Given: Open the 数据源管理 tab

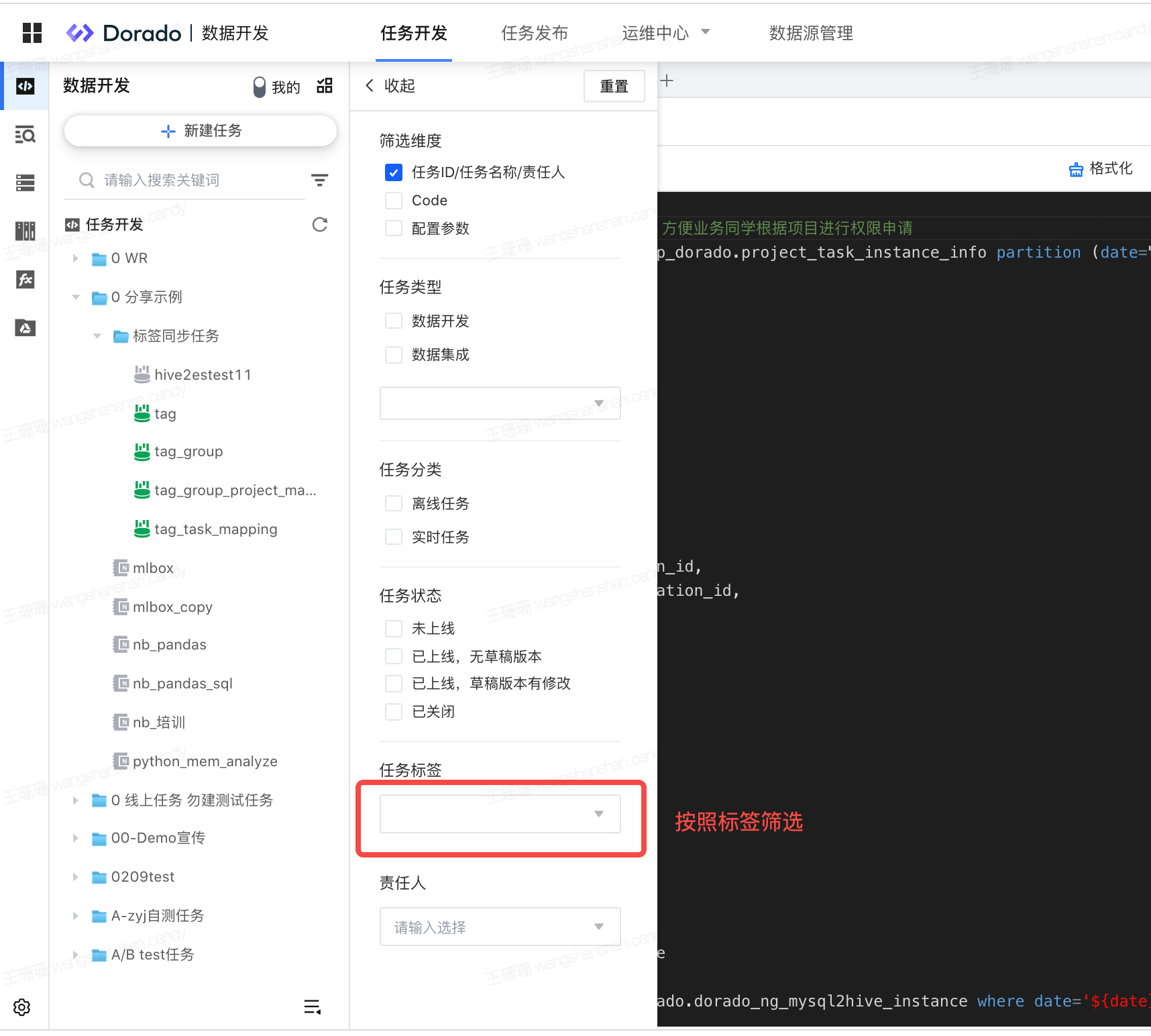Looking at the screenshot, I should click(x=810, y=33).
